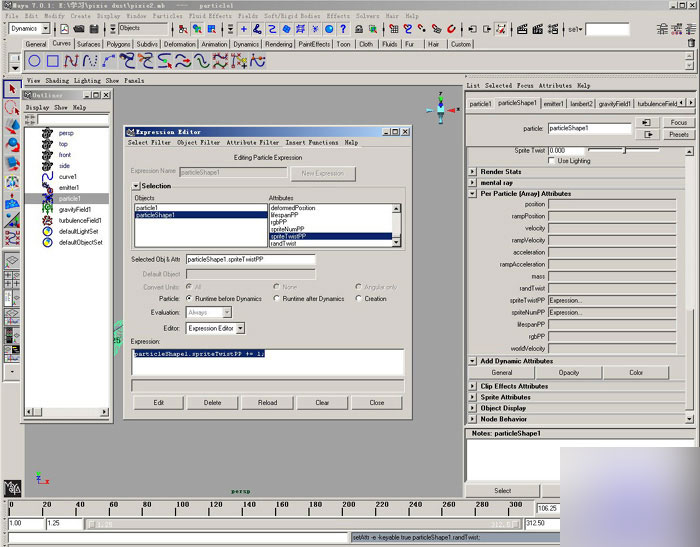Expand the Render Stats section
The width and height of the screenshot is (700, 547).
(x=472, y=171)
